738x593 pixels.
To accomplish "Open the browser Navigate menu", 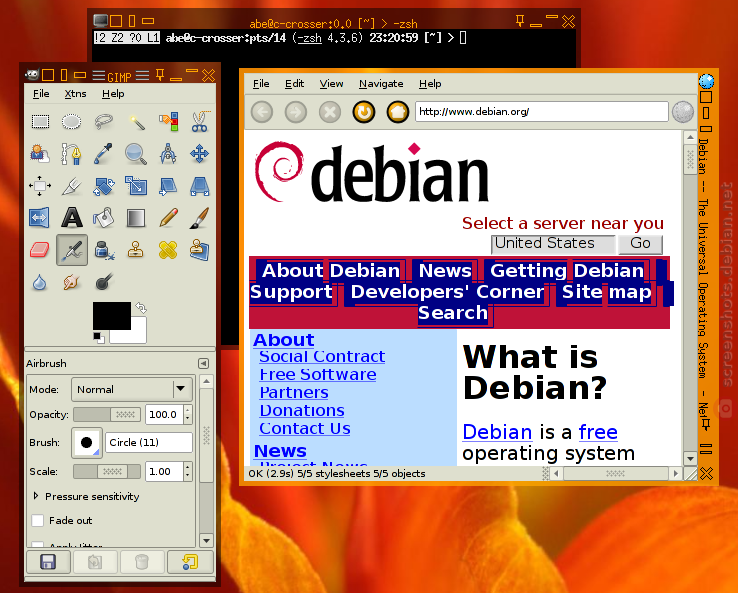I will 381,83.
